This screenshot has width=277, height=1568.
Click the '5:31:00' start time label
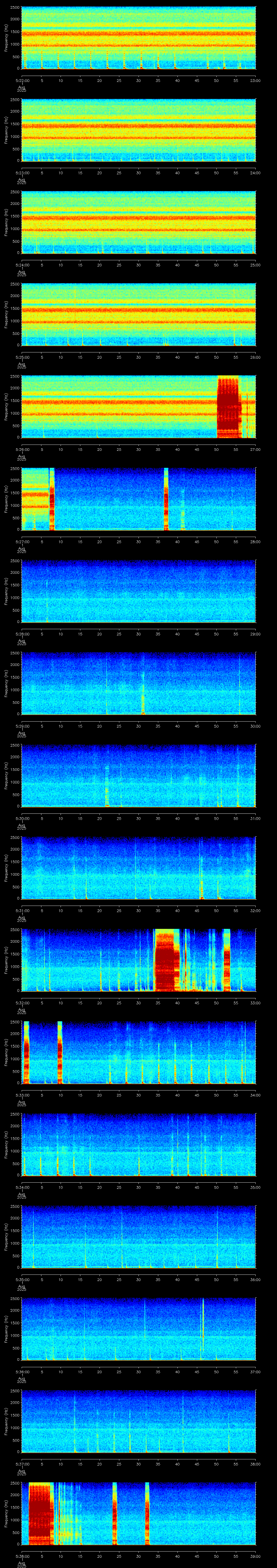22,910
